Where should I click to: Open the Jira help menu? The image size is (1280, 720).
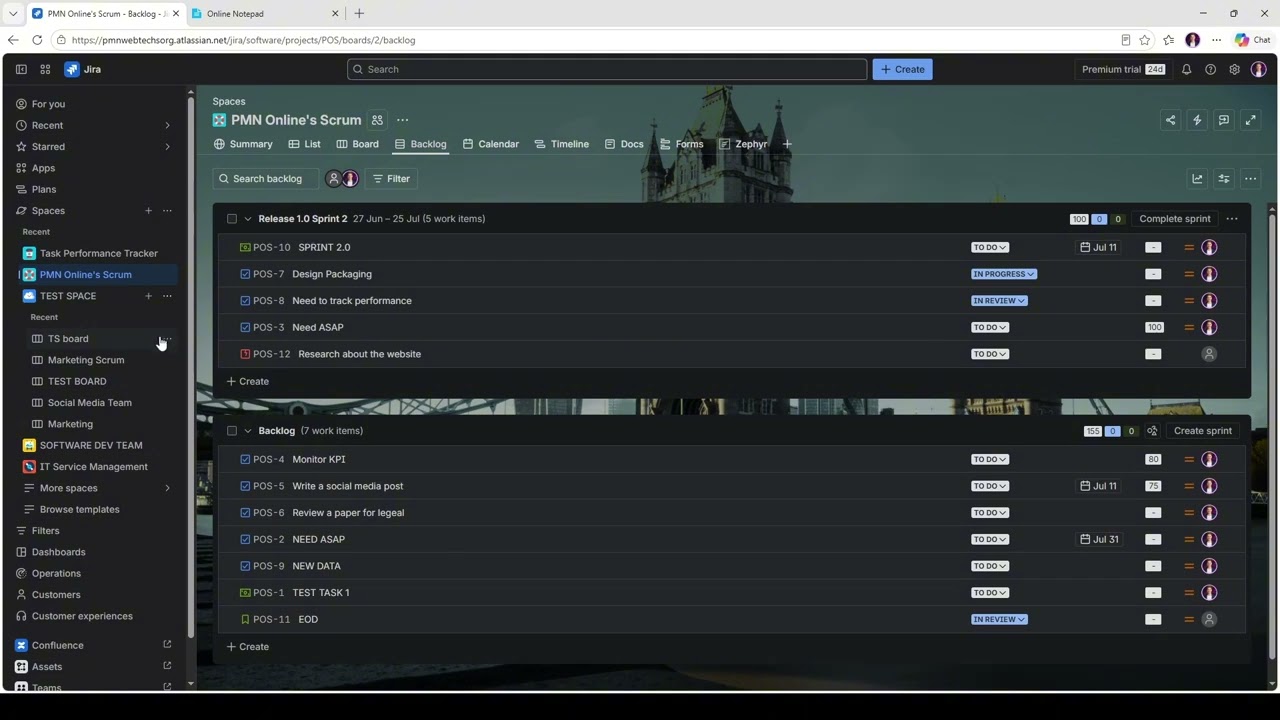point(1210,69)
